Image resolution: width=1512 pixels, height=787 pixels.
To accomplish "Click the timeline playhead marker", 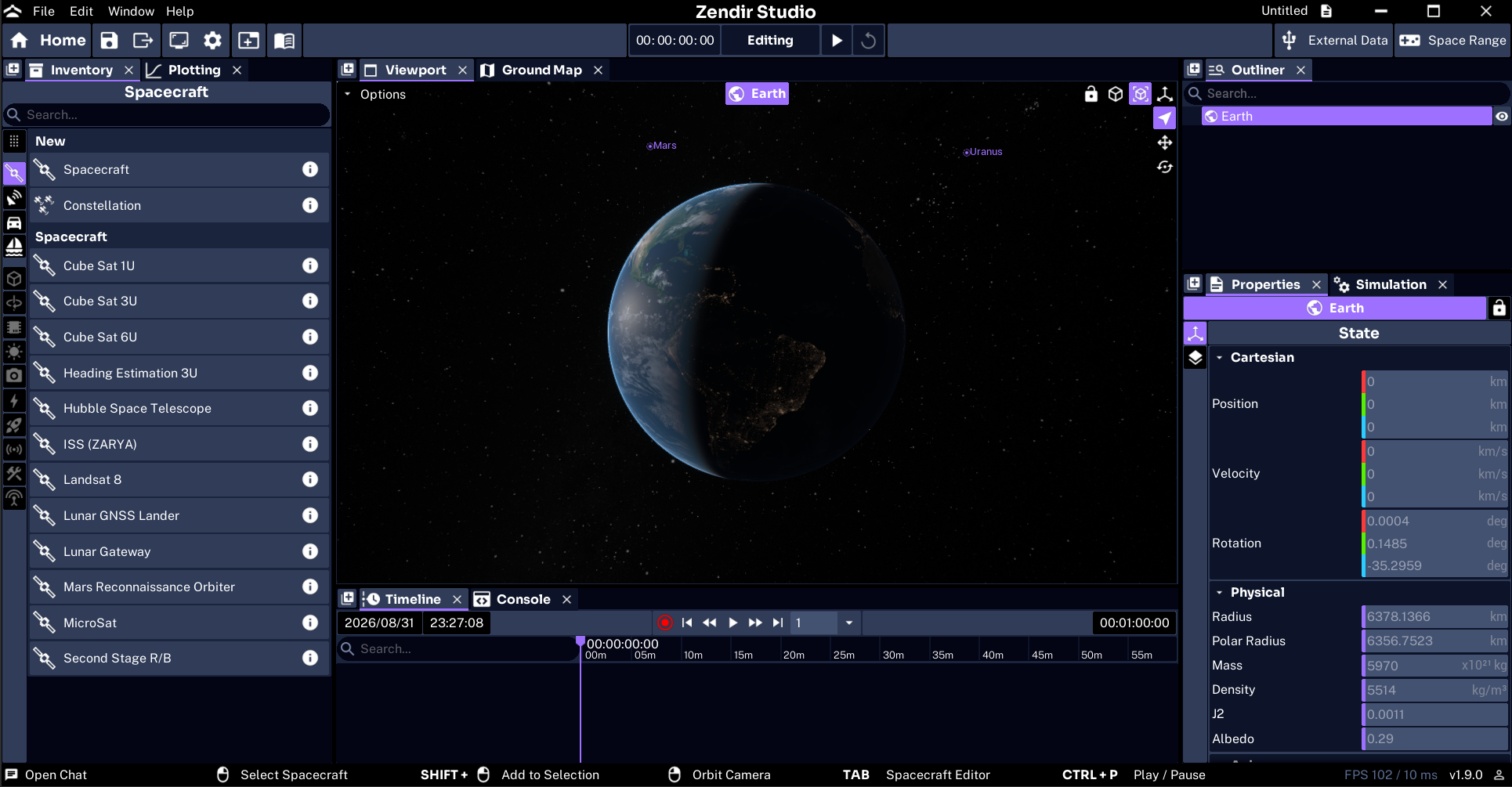I will coord(581,641).
